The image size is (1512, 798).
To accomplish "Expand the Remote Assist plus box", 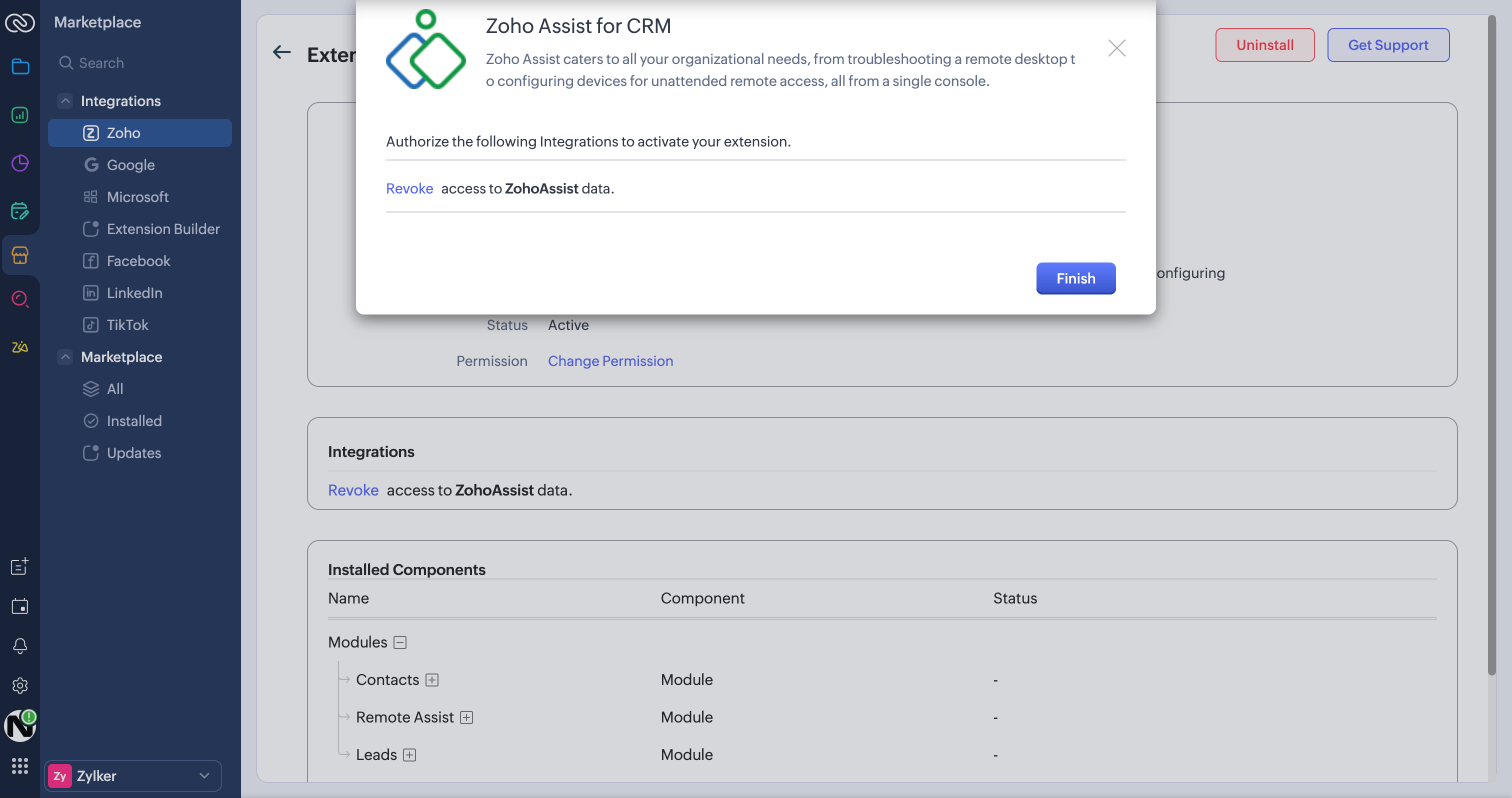I will click(x=466, y=717).
